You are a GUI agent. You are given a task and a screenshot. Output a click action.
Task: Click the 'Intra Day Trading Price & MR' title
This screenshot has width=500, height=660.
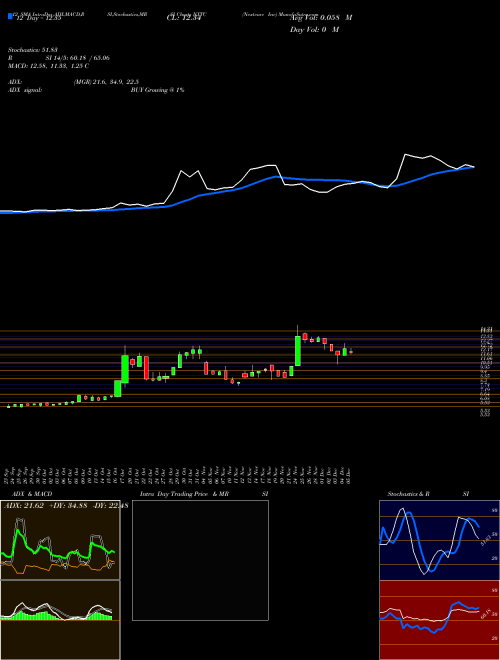click(184, 494)
